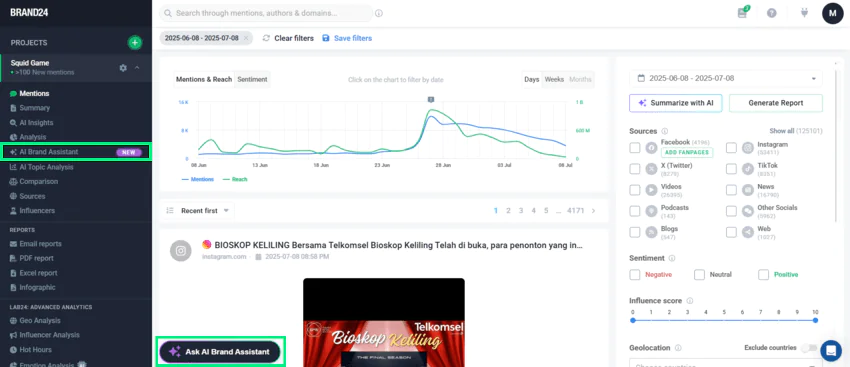Viewport: 850px width, 367px height.
Task: Open the help question mark icon
Action: [x=771, y=13]
